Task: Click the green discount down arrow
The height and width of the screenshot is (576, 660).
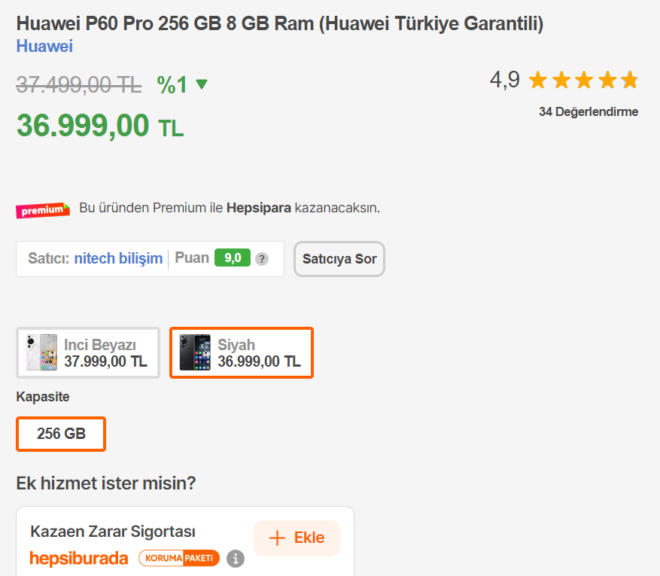Action: point(202,85)
